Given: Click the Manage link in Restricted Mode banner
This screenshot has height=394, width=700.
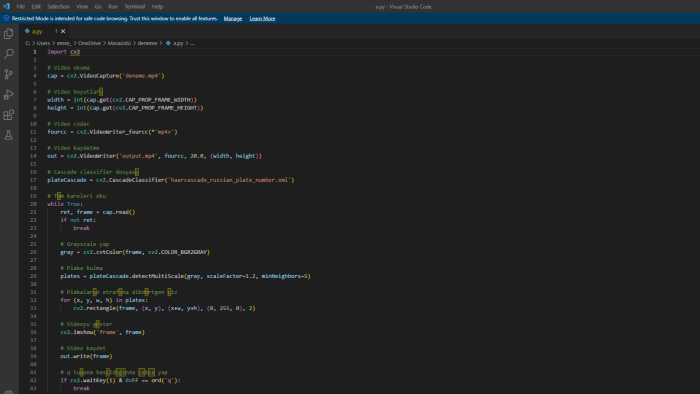Looking at the screenshot, I should coord(233,18).
